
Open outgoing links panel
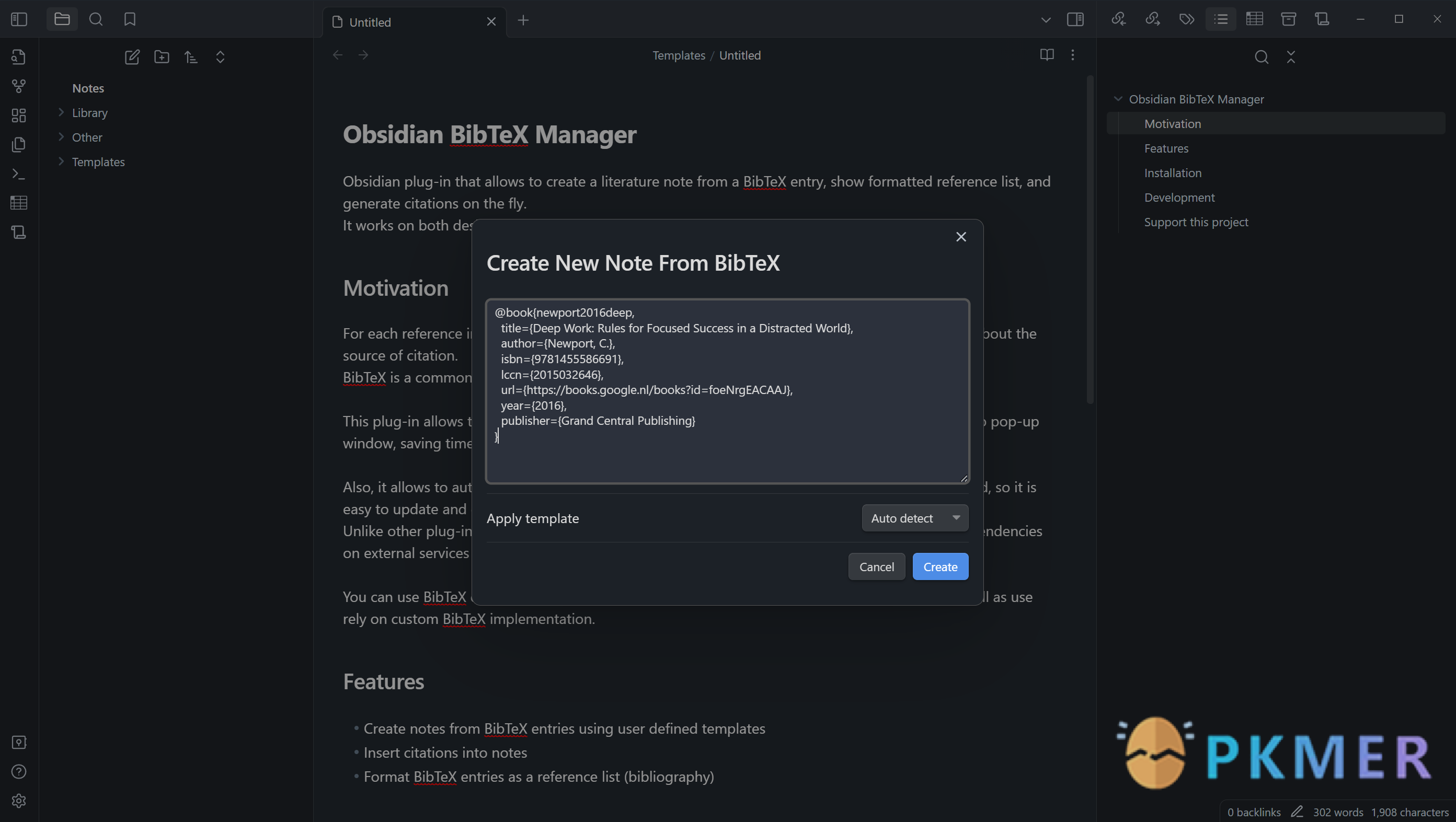(1152, 19)
